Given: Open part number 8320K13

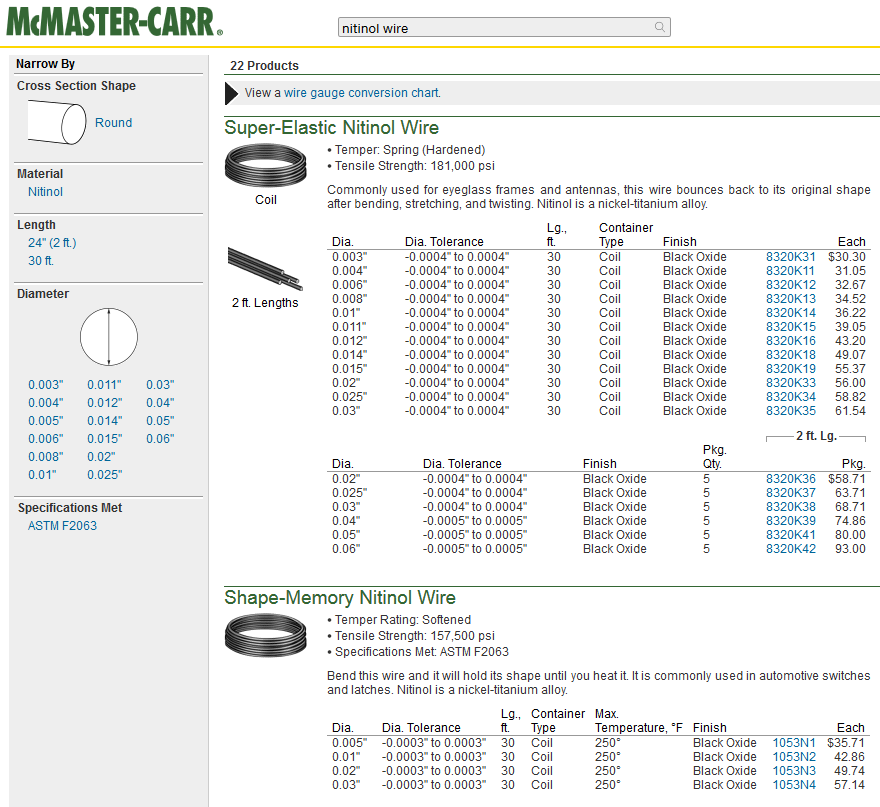Looking at the screenshot, I should click(x=791, y=299).
